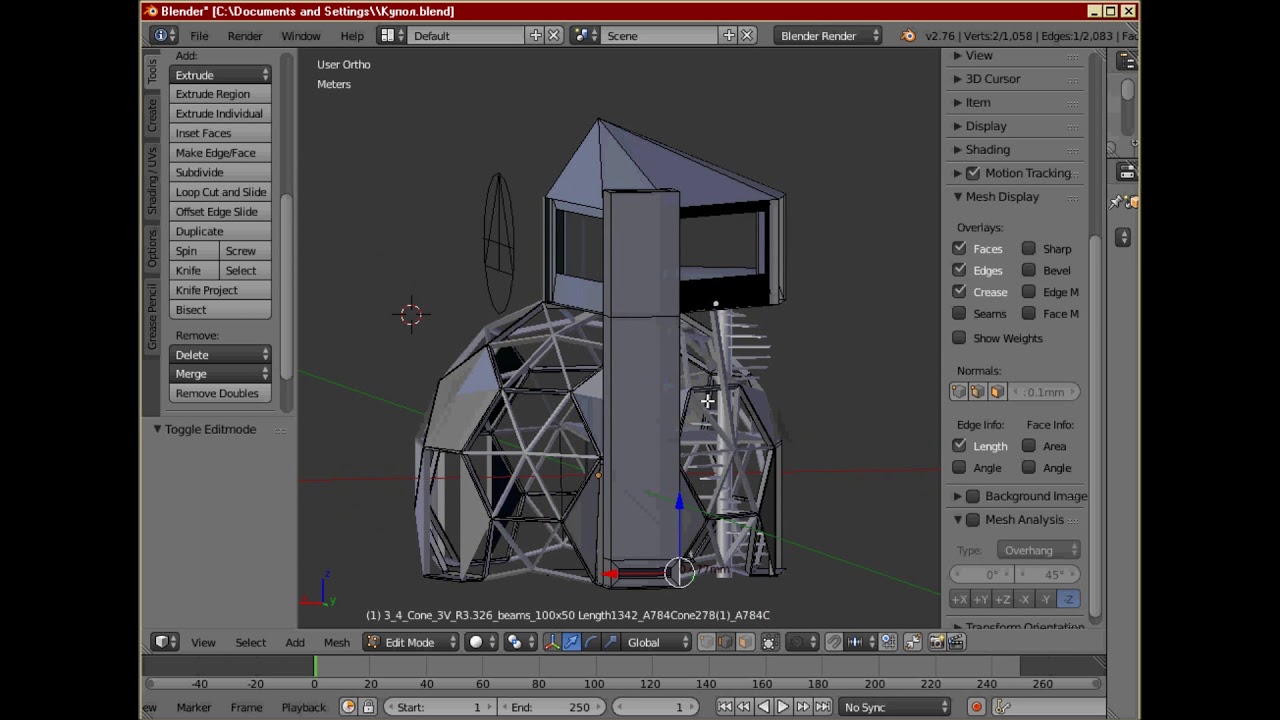
Task: Open the Merge dropdown
Action: (x=220, y=374)
